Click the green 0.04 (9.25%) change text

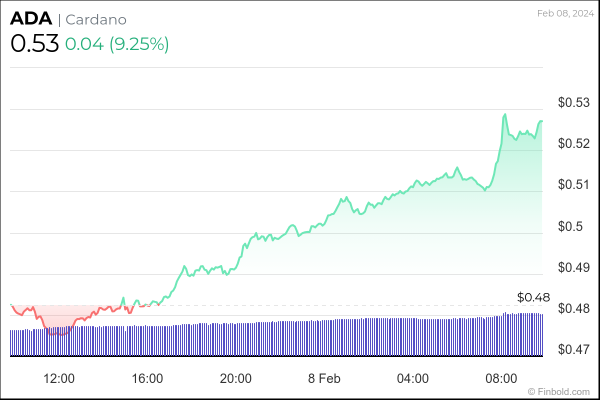(x=117, y=45)
